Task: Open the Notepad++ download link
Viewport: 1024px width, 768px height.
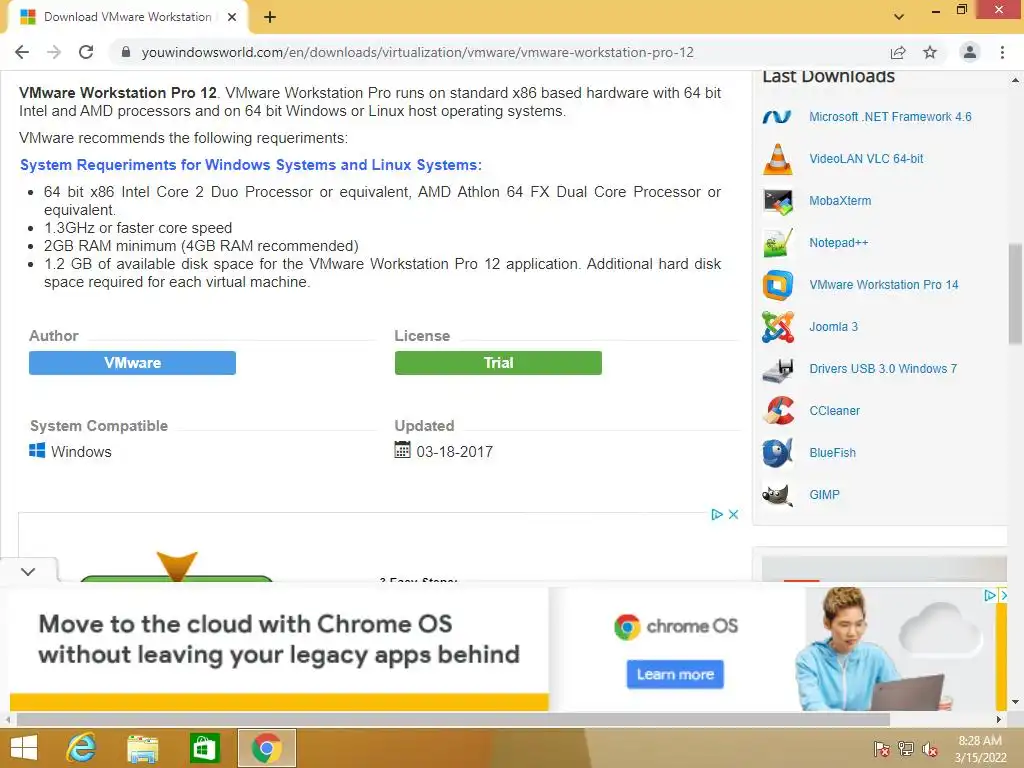Action: pyautogui.click(x=839, y=243)
